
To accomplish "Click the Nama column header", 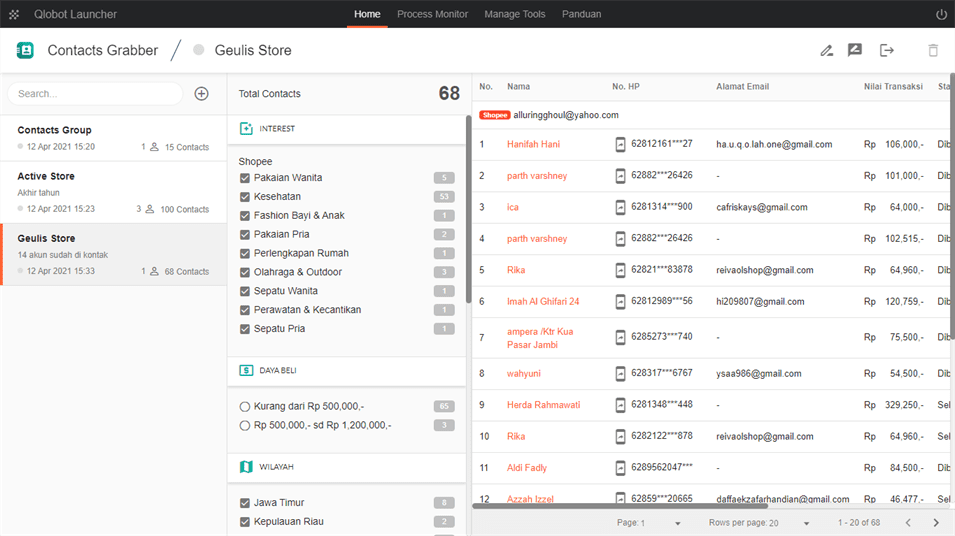I will [x=518, y=86].
